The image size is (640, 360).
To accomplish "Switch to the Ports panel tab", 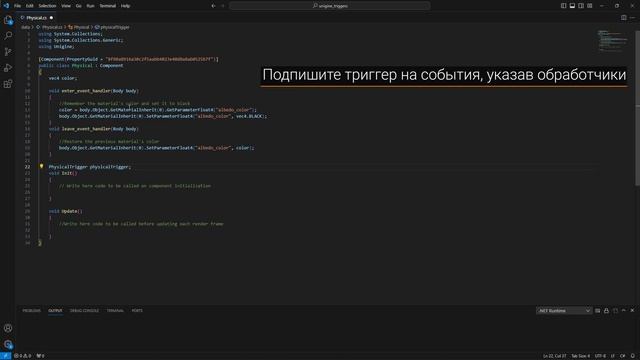I will click(137, 311).
